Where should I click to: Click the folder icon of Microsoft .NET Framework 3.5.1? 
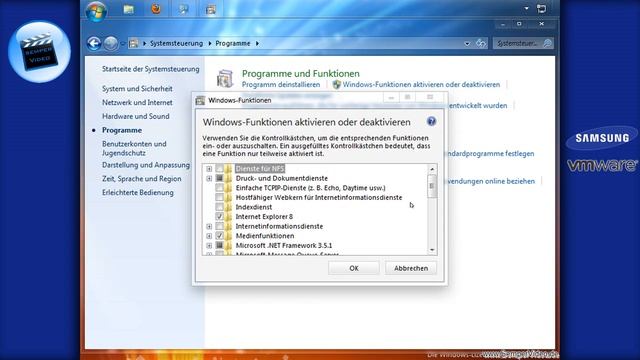coord(228,245)
